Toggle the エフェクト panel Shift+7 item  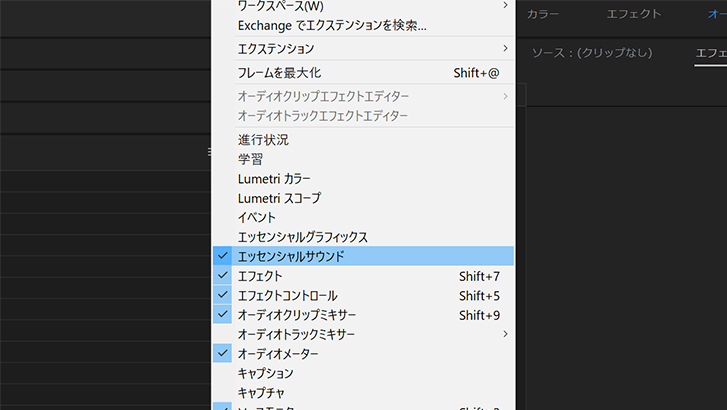[x=363, y=276]
